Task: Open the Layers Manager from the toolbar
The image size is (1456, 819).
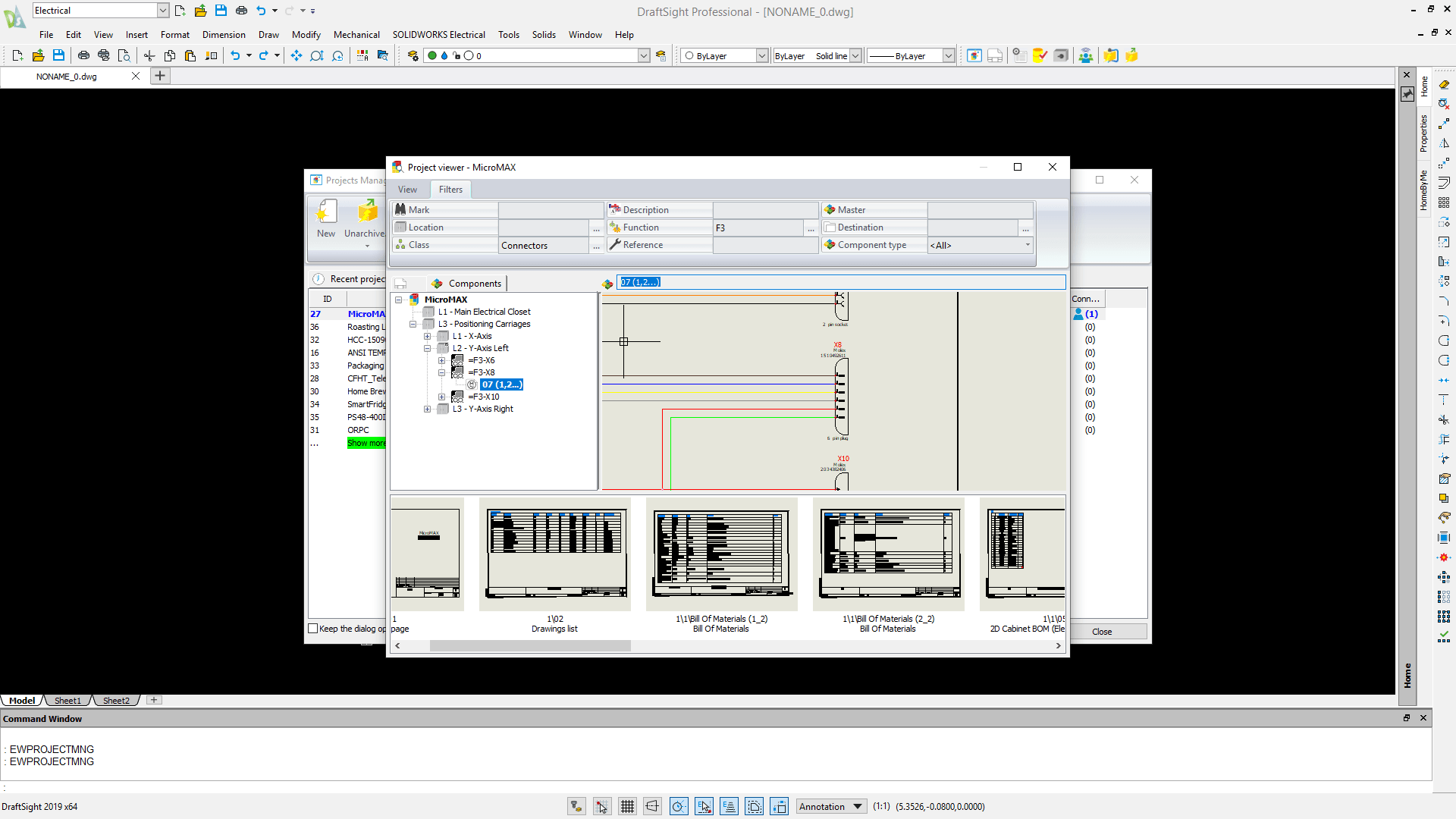Action: [413, 55]
